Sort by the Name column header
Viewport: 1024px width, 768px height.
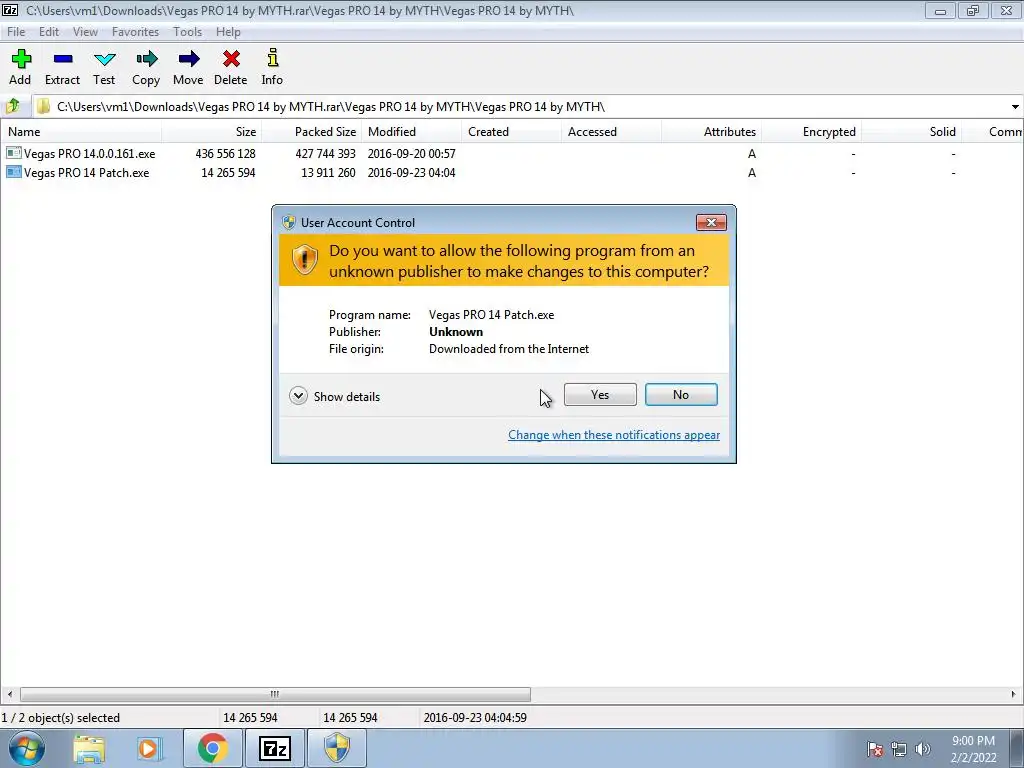[x=82, y=131]
